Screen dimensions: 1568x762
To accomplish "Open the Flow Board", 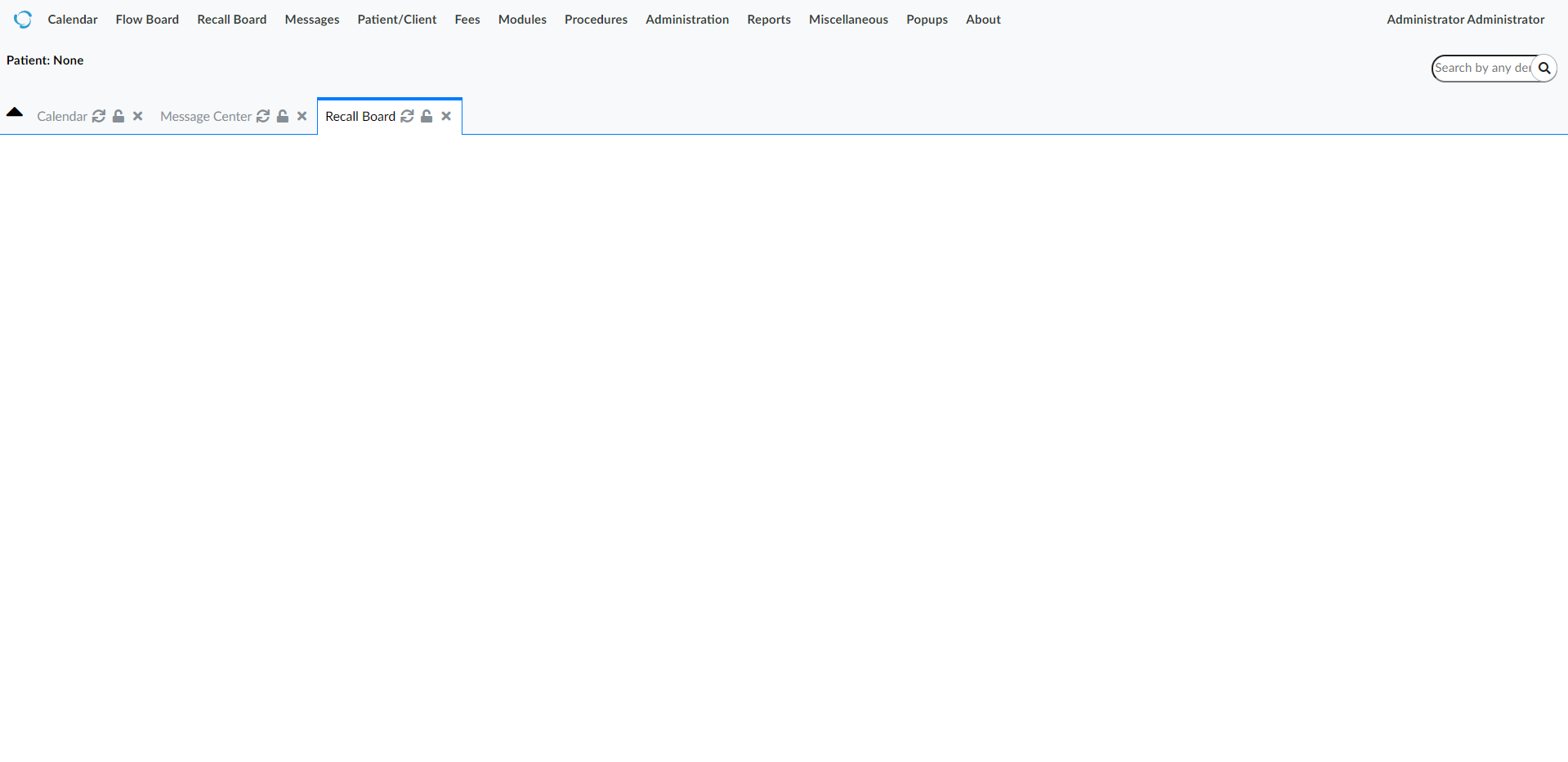I will [x=146, y=19].
